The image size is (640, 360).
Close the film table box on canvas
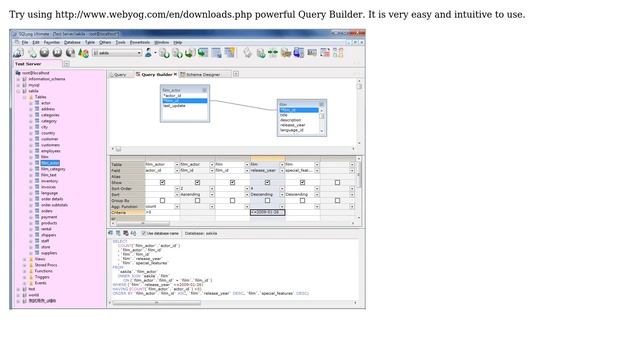[321, 104]
